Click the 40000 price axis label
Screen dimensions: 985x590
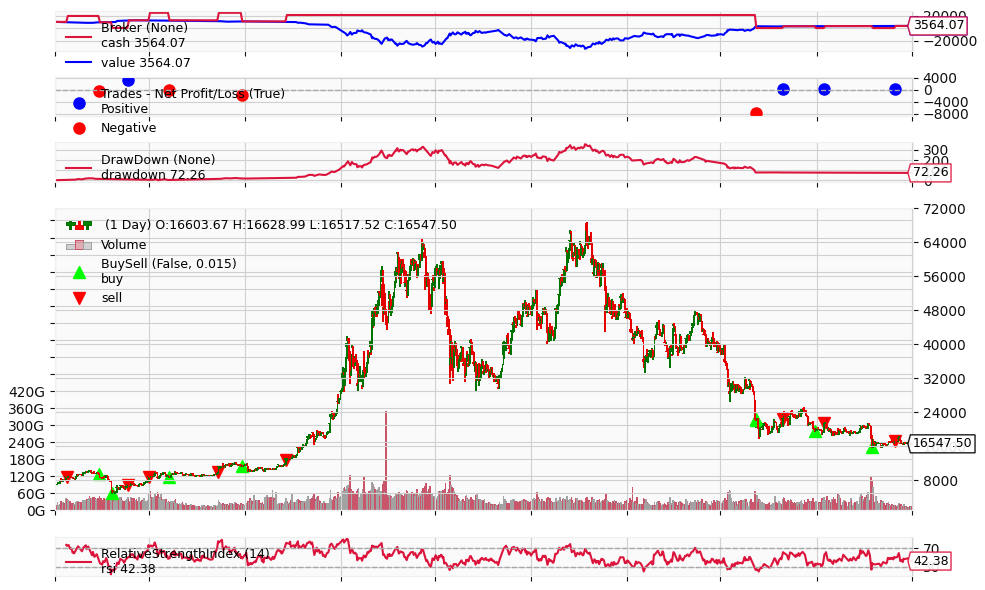[x=940, y=345]
